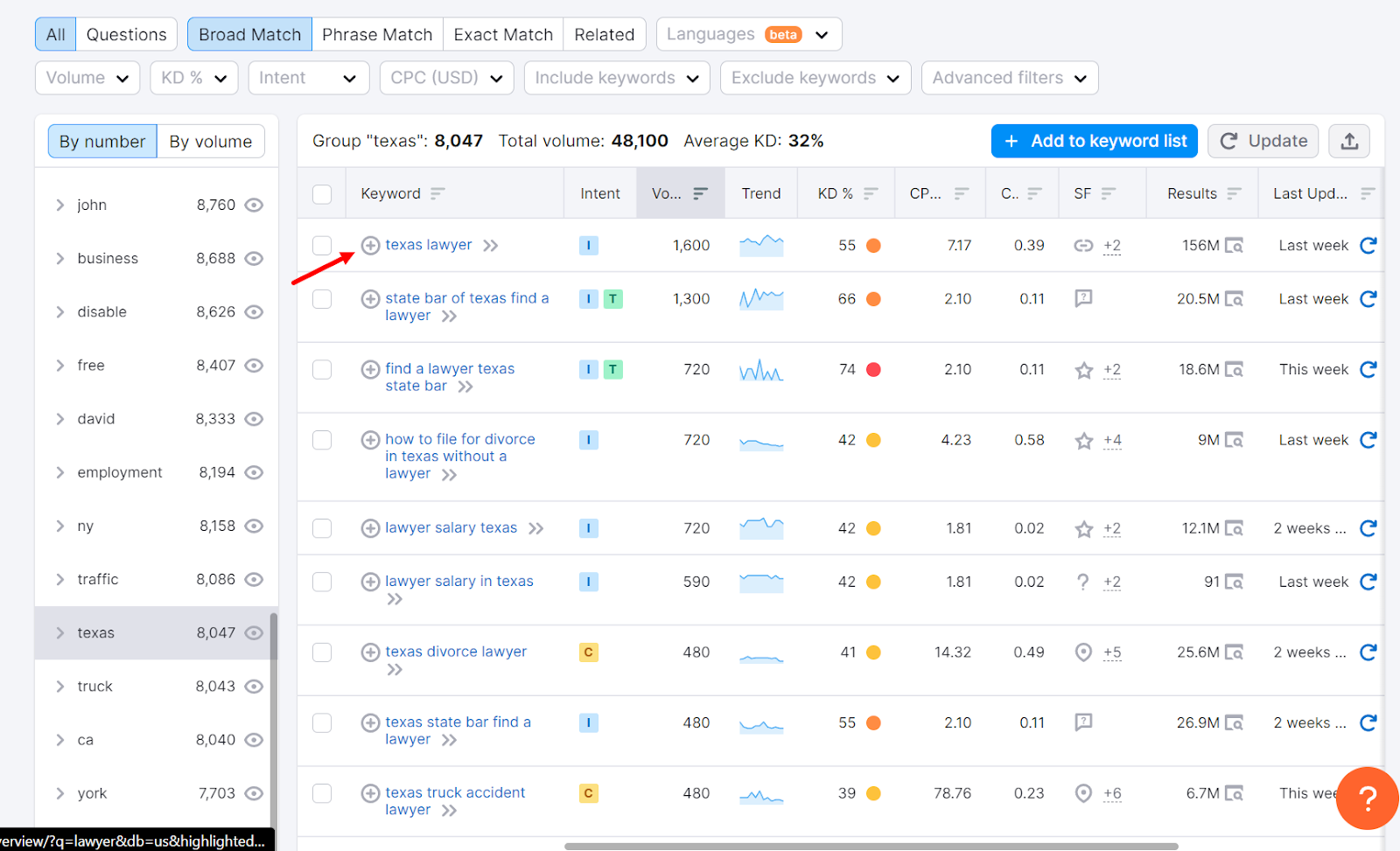Image resolution: width=1400 pixels, height=851 pixels.
Task: Check the 'texas lawyer' row checkbox
Action: tap(322, 246)
